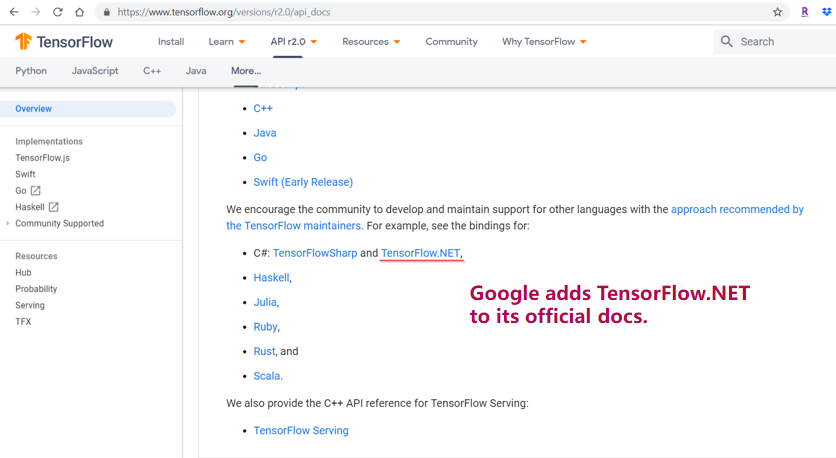Open Serving in the sidebar

(x=30, y=306)
